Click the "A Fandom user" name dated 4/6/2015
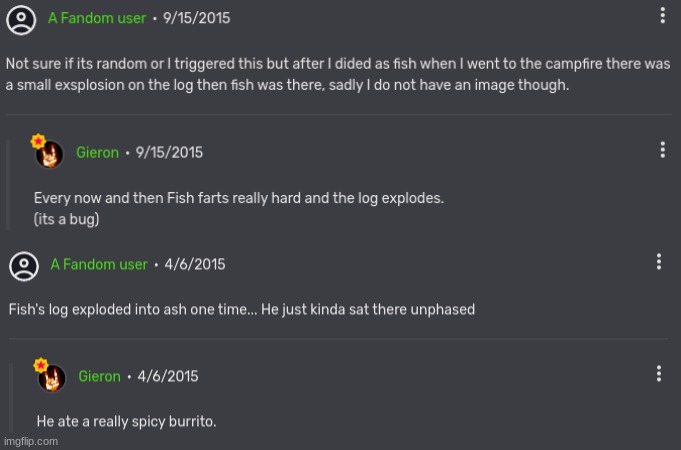The width and height of the screenshot is (681, 450). [x=99, y=264]
